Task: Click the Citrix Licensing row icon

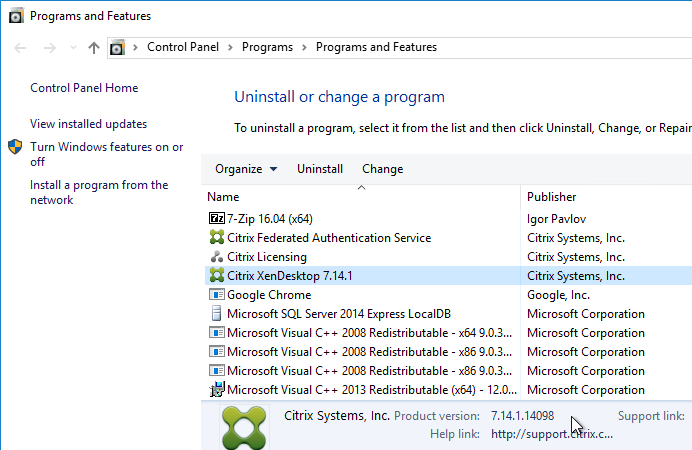Action: (x=217, y=256)
